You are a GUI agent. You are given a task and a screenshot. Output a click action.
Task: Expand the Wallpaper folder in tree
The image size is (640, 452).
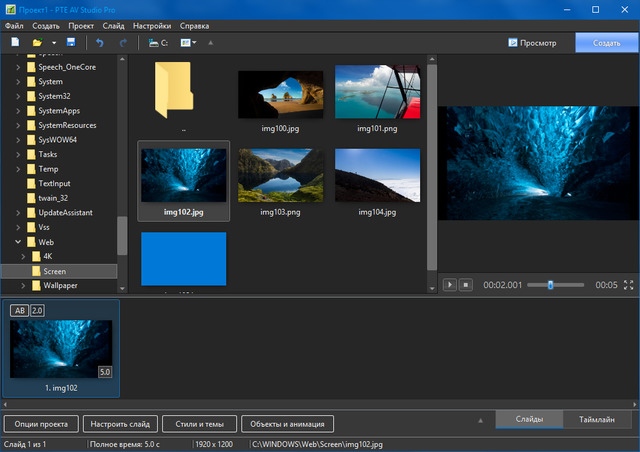click(21, 285)
